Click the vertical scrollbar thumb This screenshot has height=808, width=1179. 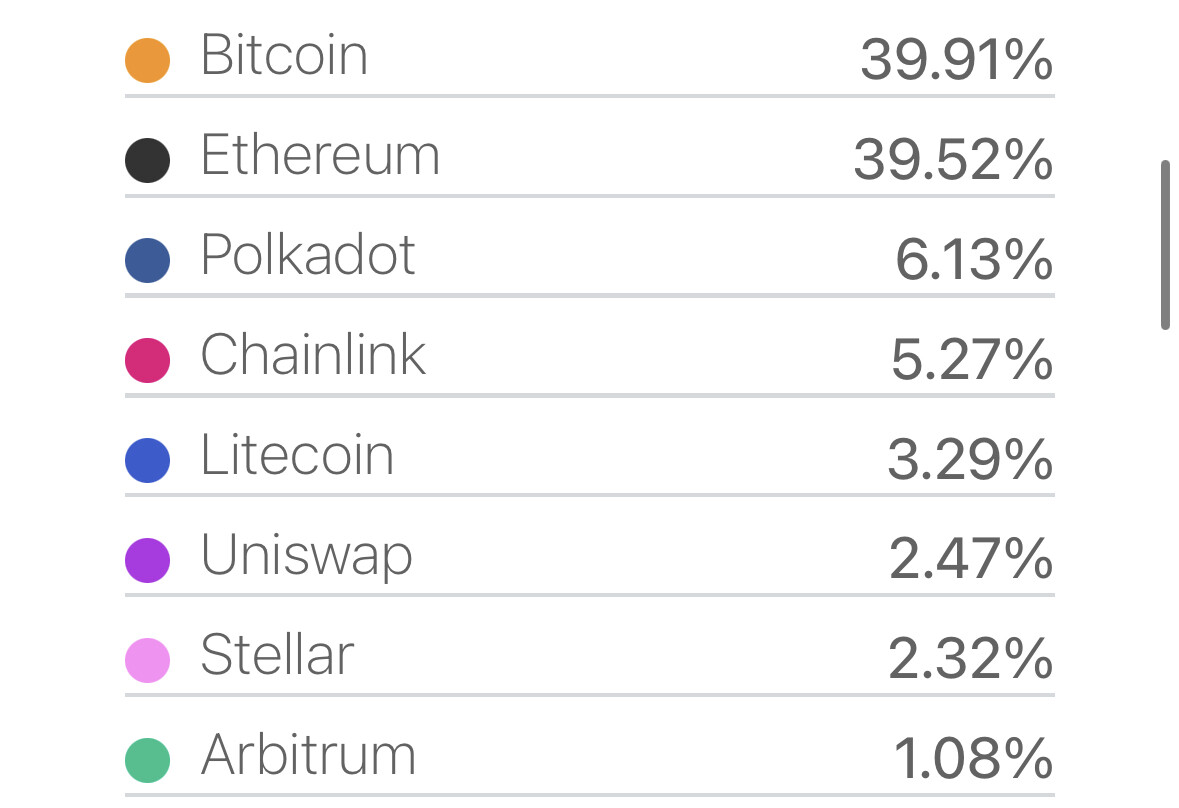[1165, 244]
